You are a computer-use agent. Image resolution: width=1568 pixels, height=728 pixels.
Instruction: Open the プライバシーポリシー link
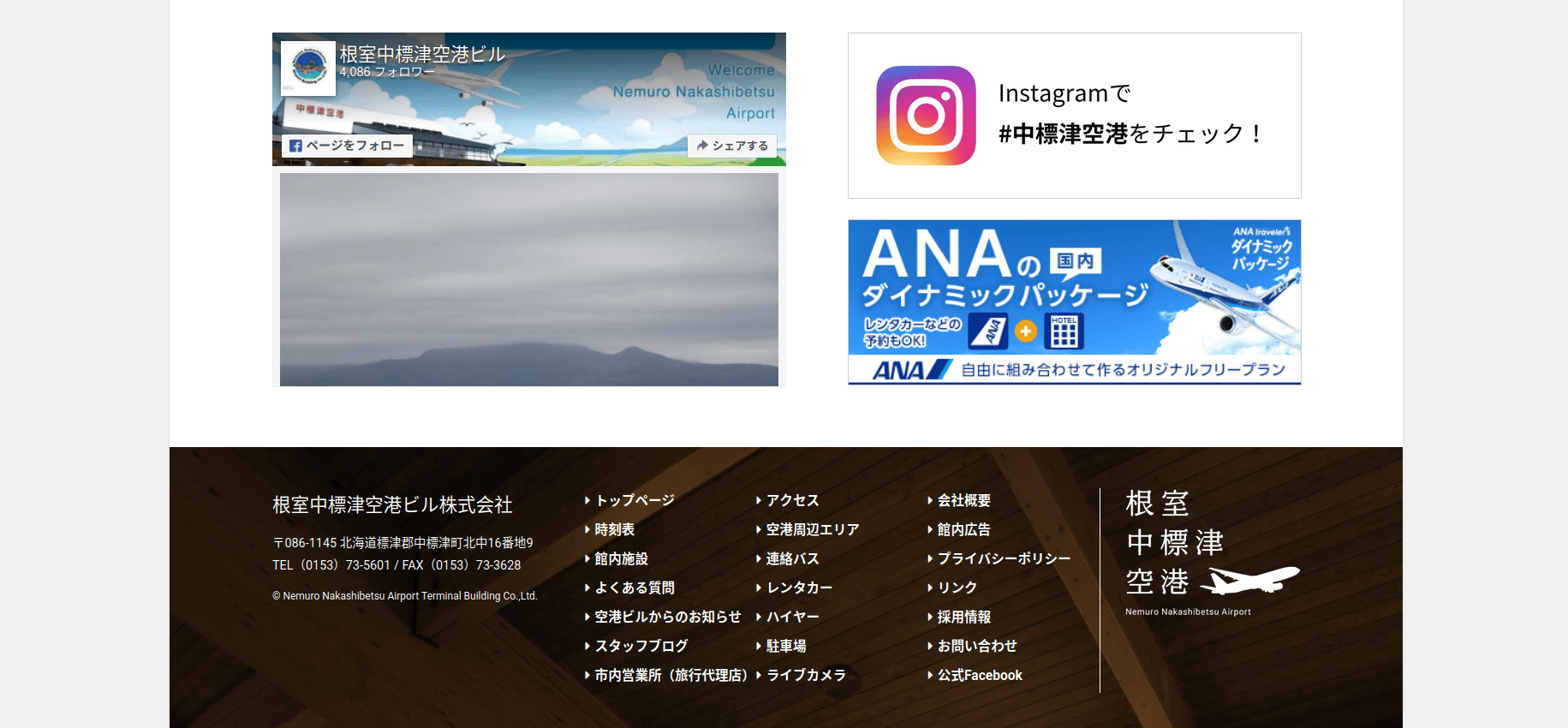pyautogui.click(x=1004, y=558)
